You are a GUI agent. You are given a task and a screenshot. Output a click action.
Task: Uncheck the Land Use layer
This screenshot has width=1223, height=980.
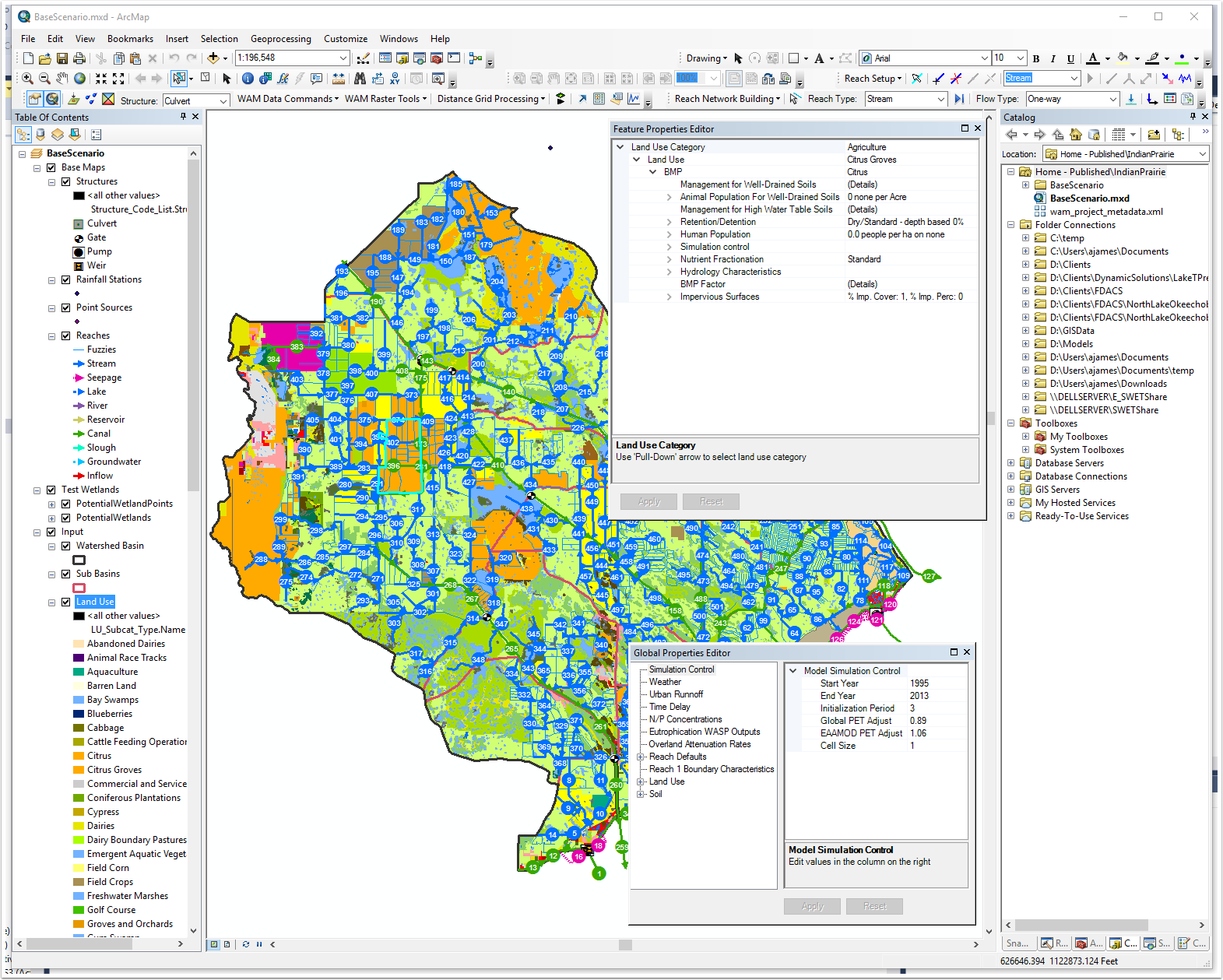(66, 602)
